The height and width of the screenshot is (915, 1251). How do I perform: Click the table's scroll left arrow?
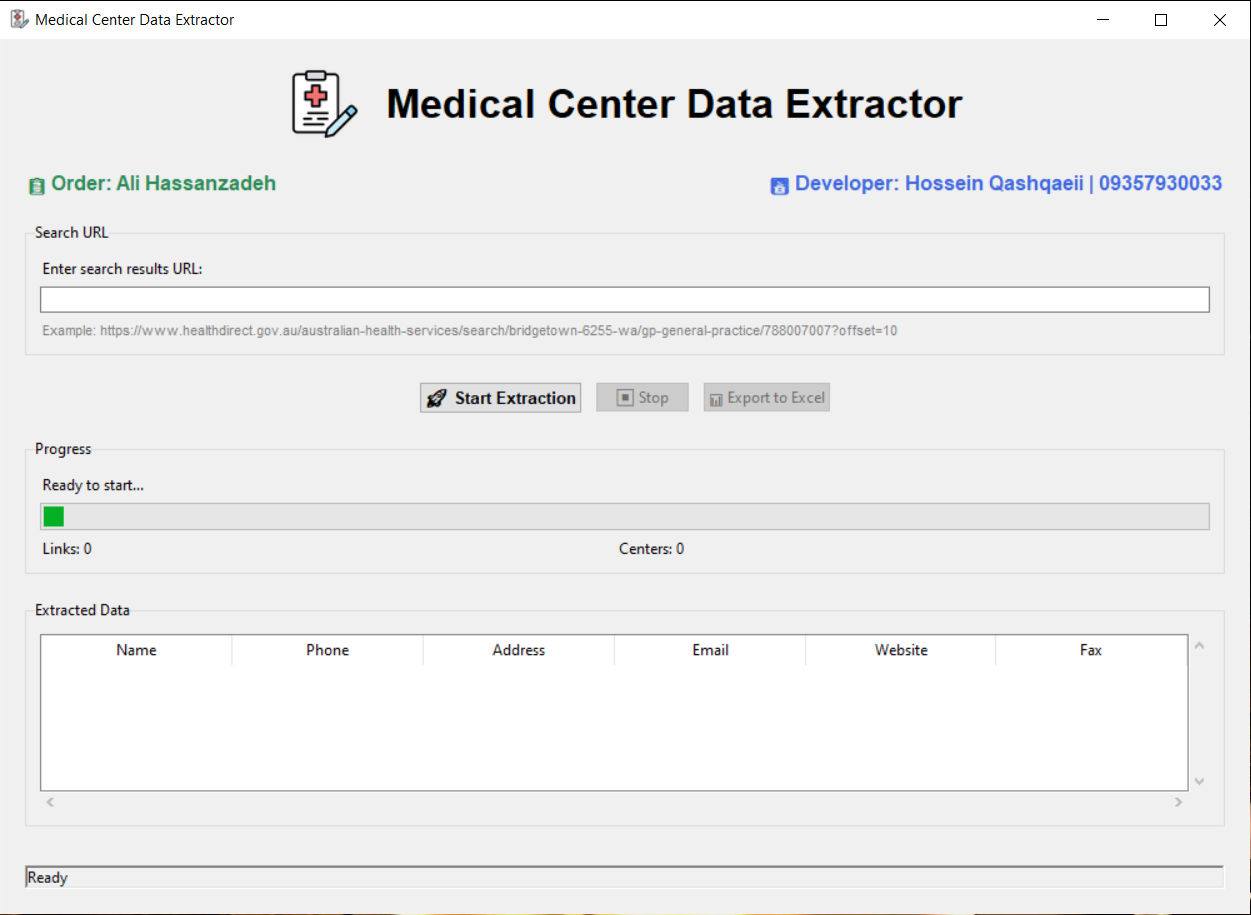click(x=51, y=802)
